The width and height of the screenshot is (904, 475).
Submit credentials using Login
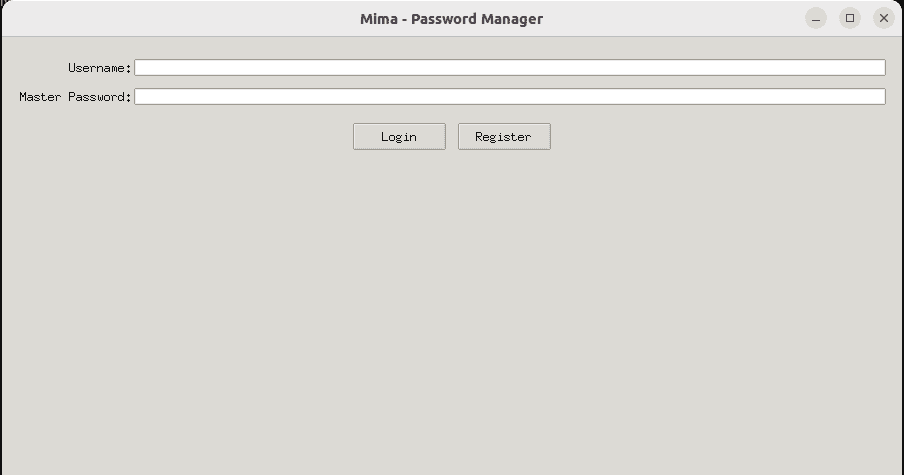click(x=399, y=137)
